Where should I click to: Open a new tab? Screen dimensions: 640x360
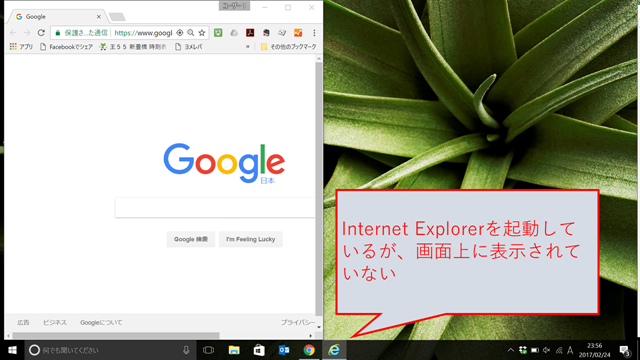click(117, 17)
